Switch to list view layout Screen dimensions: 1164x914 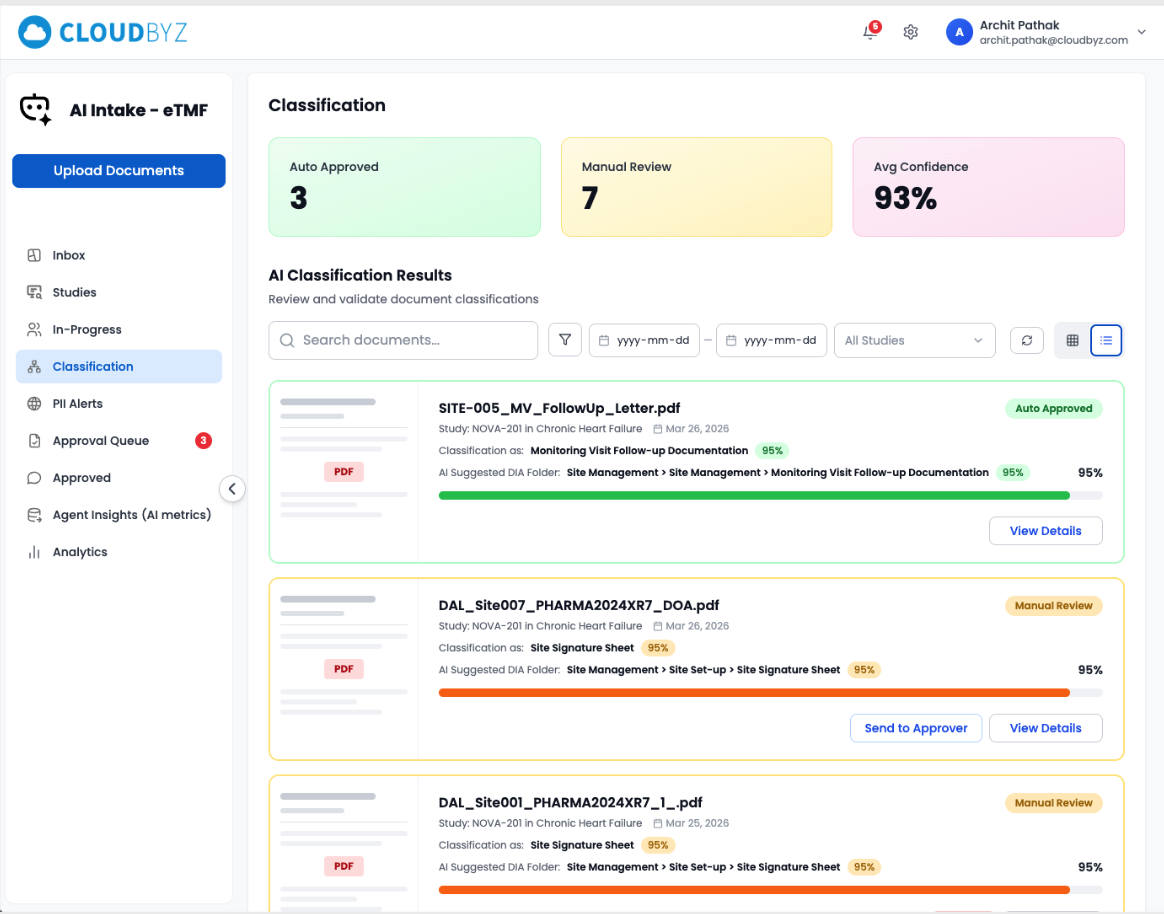click(x=1106, y=340)
